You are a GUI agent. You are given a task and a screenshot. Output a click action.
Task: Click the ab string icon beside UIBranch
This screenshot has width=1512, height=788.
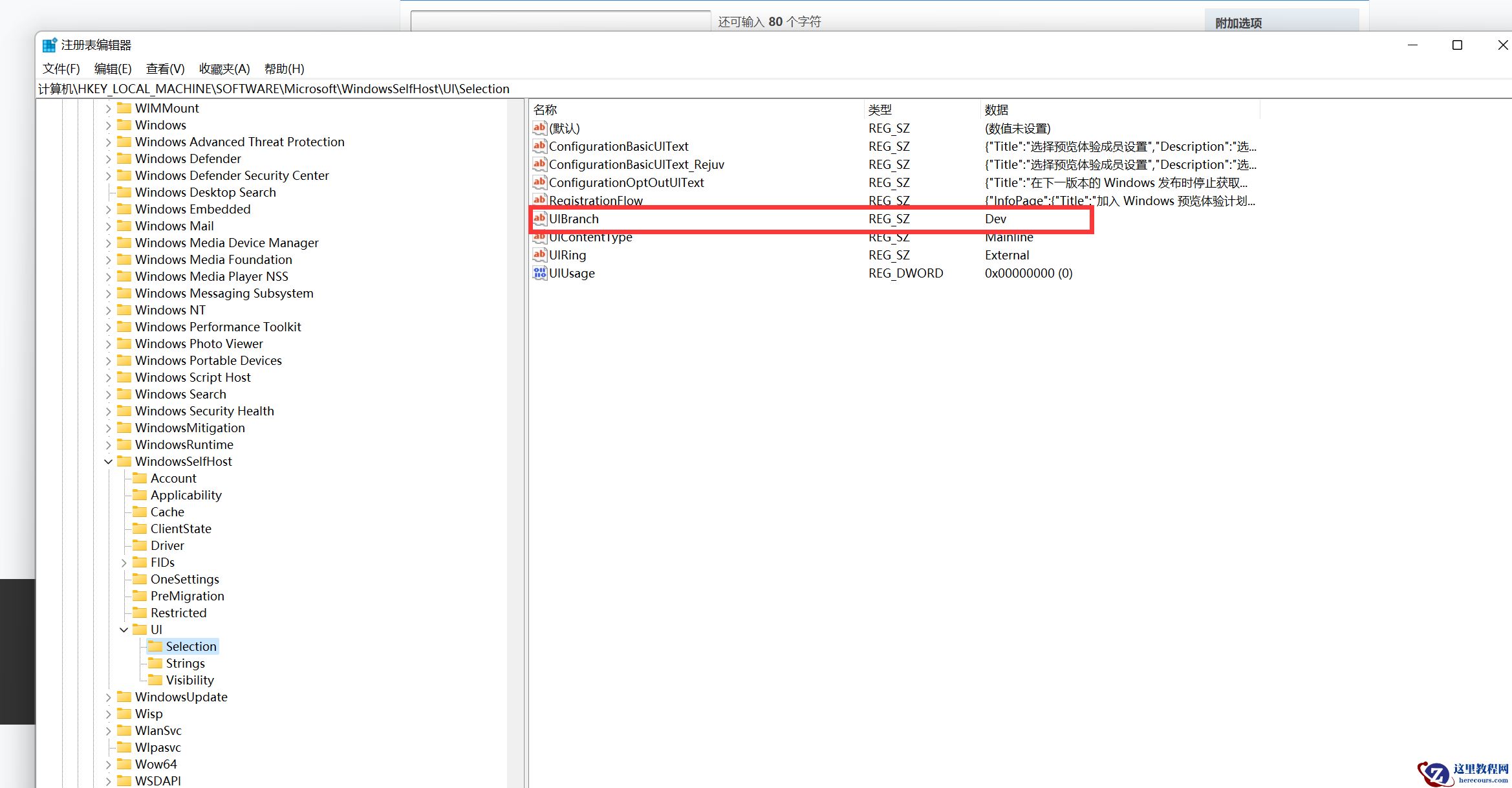coord(539,219)
